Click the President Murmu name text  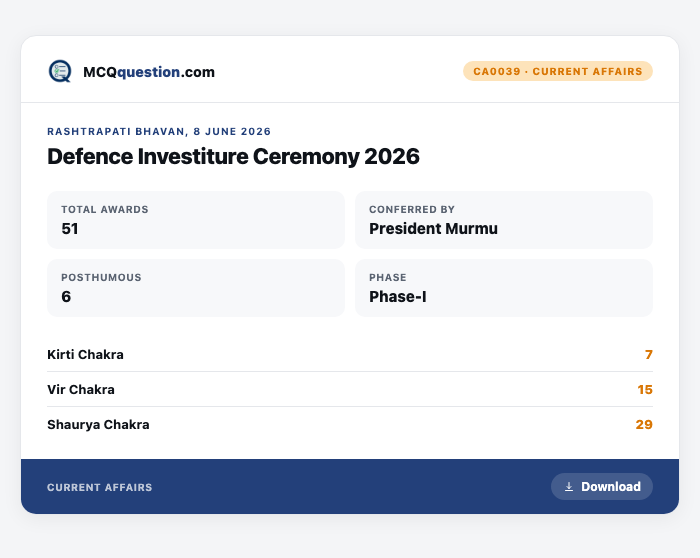pos(433,229)
